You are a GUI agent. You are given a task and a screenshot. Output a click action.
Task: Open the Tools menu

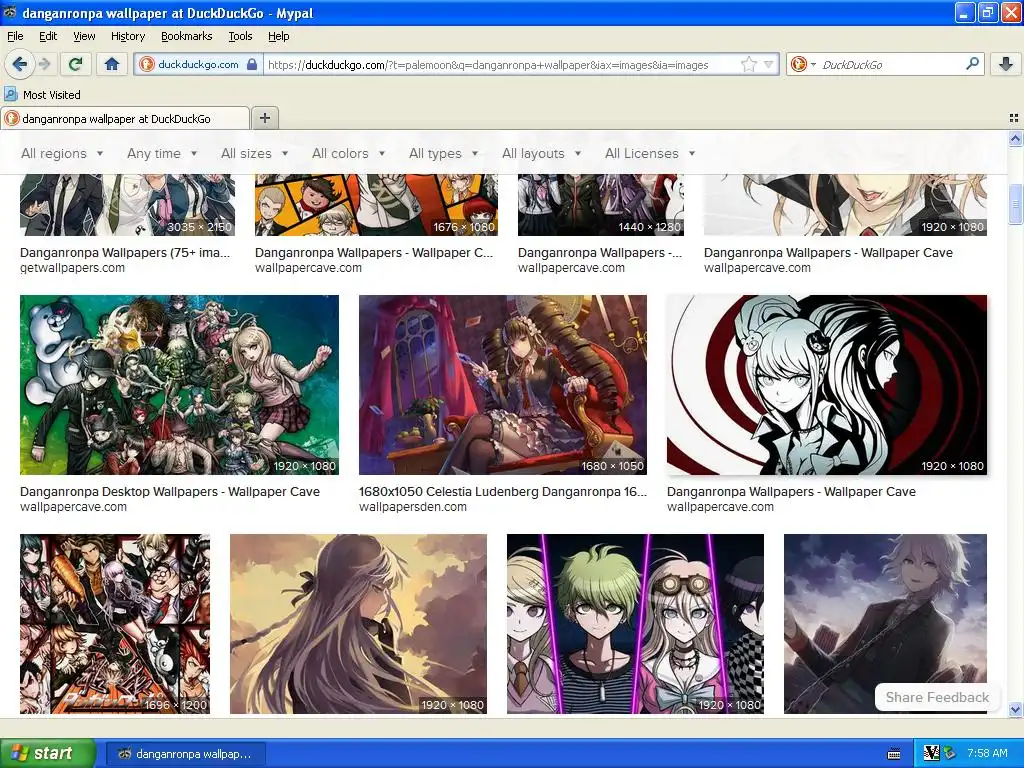[x=240, y=37]
